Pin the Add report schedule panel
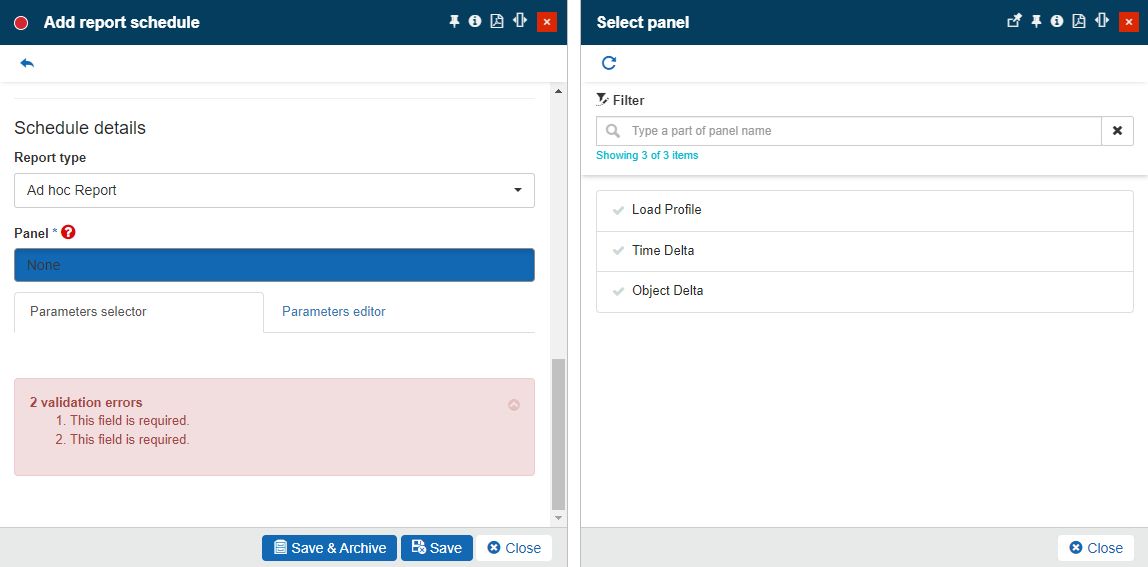The height and width of the screenshot is (567, 1148). (x=454, y=21)
